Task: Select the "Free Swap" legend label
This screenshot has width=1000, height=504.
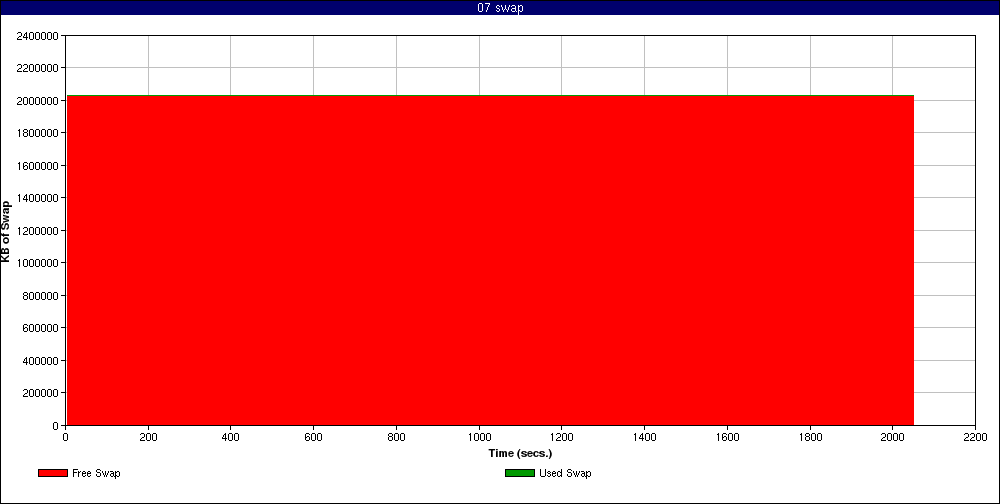Action: click(96, 473)
